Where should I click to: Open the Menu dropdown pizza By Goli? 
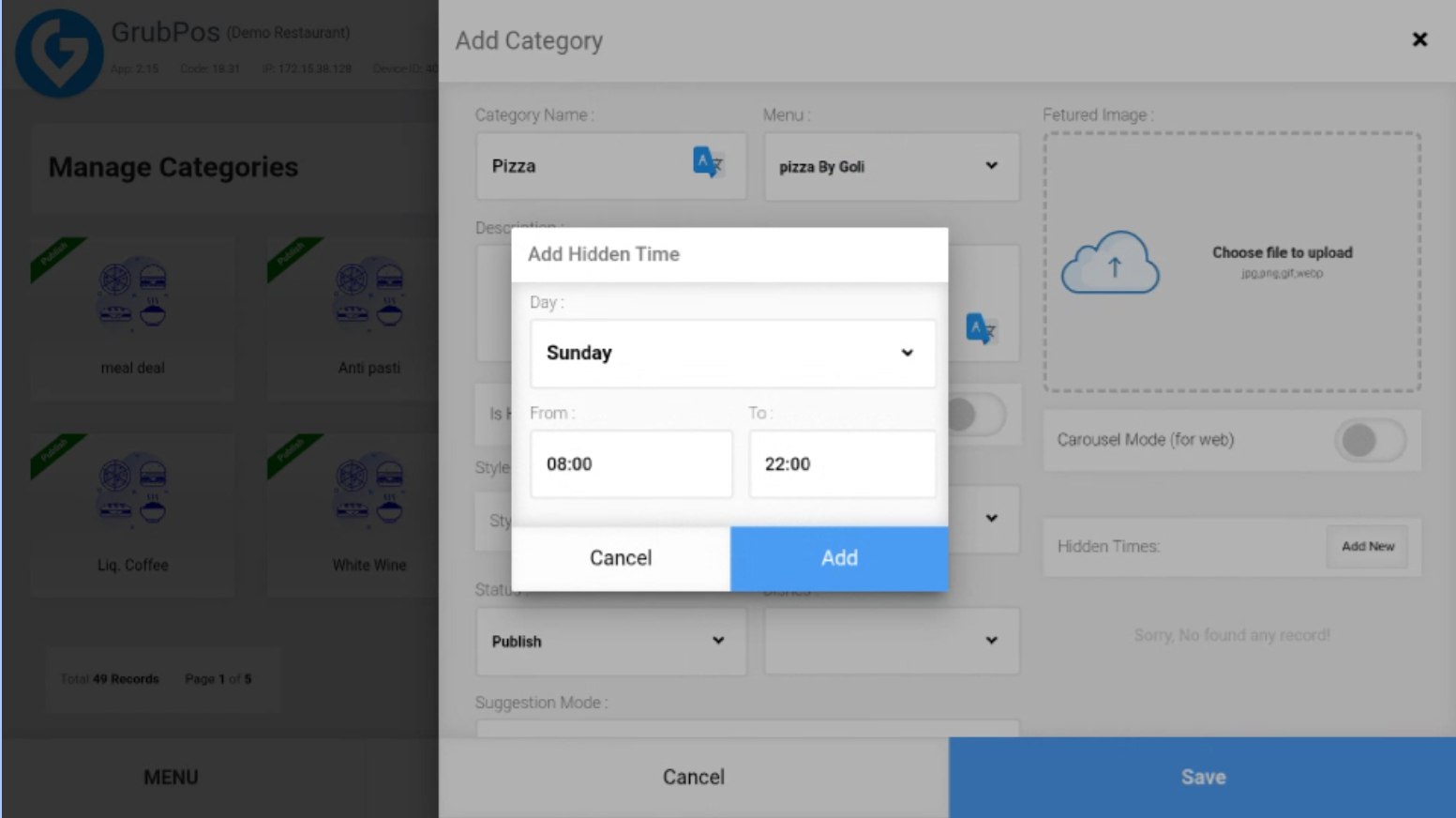click(892, 166)
